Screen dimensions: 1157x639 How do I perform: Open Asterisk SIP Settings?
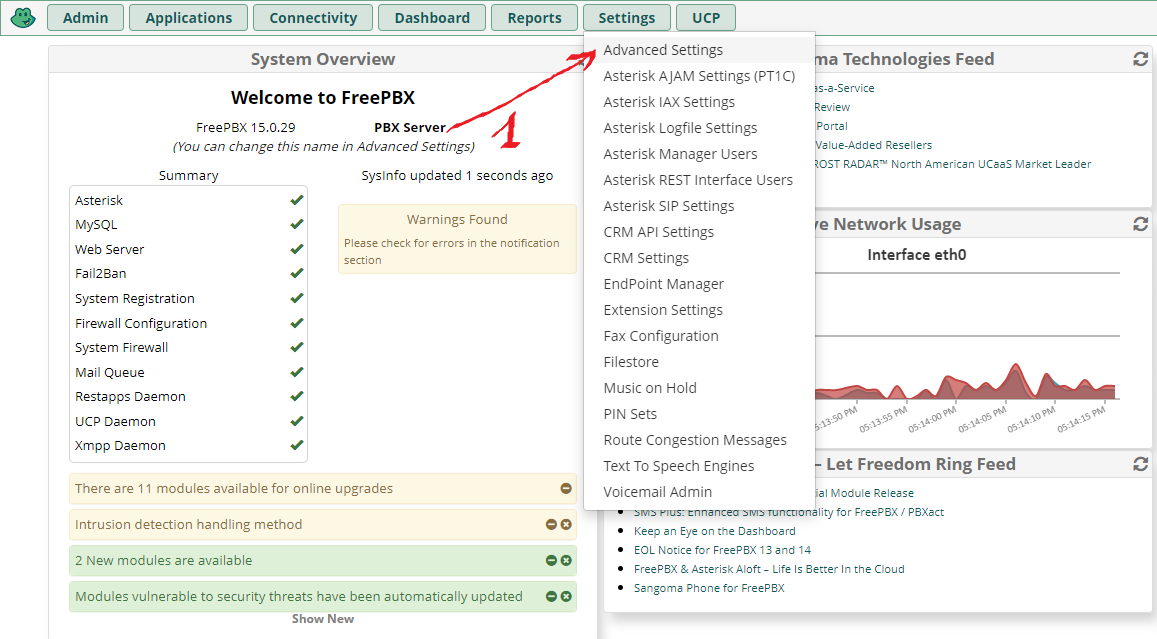(699, 206)
